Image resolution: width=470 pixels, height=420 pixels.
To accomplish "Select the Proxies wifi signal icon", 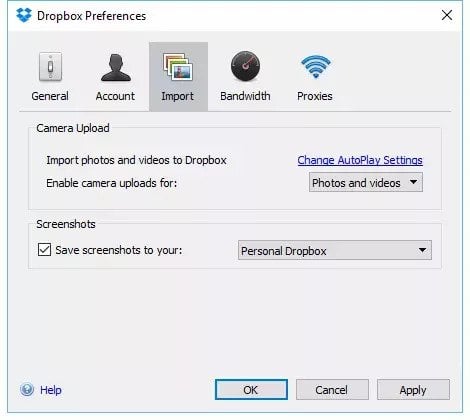I will 315,66.
